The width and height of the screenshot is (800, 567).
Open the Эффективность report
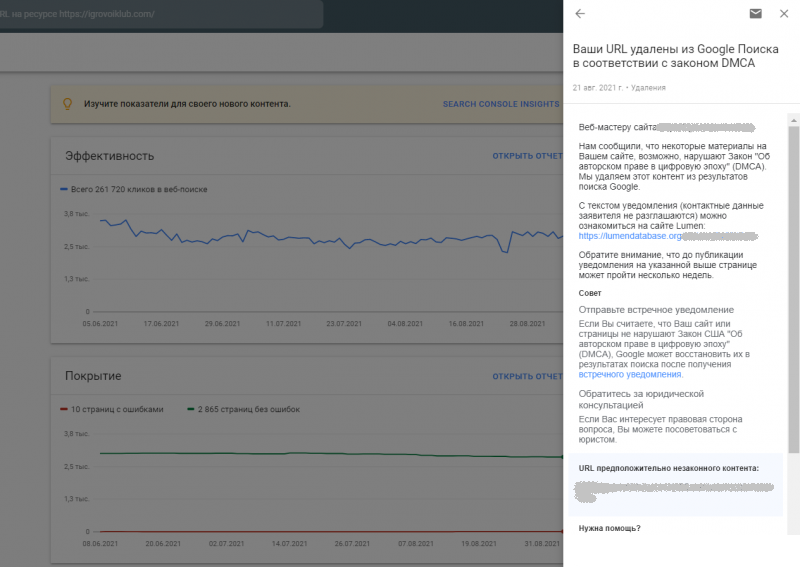tap(527, 156)
